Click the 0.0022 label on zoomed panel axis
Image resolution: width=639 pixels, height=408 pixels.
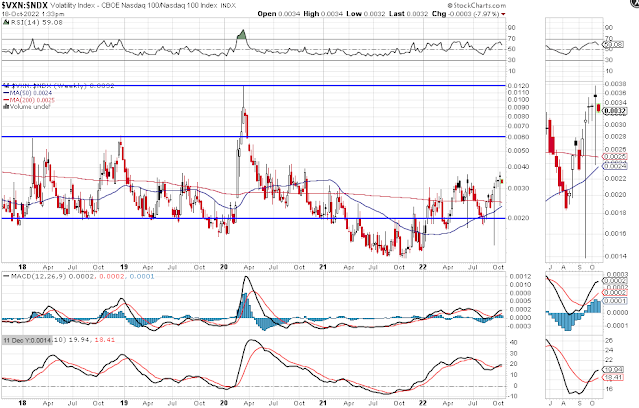[615, 179]
